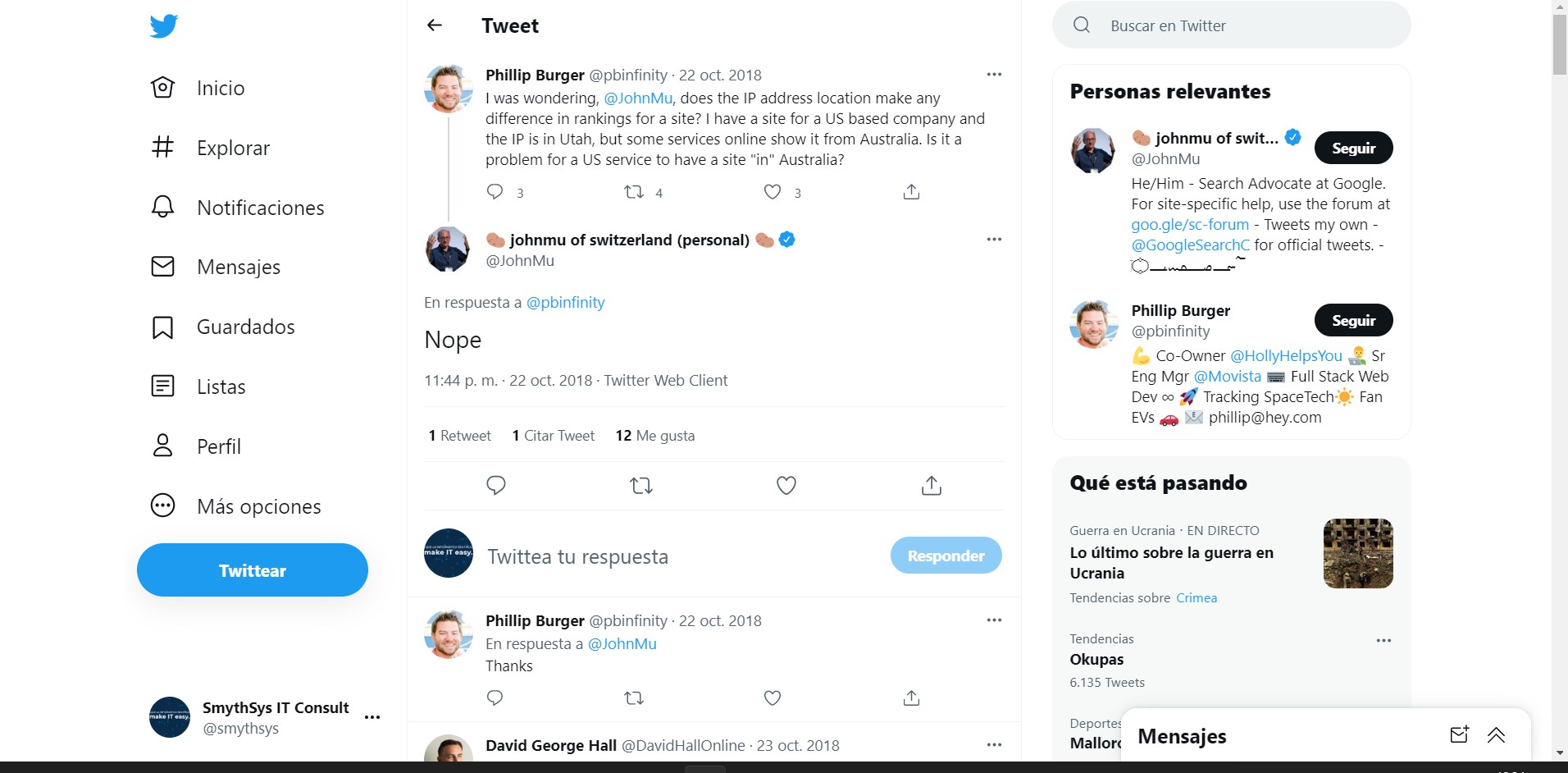This screenshot has width=1568, height=773.
Task: Open new message compose icon in Mensajes
Action: (x=1459, y=735)
